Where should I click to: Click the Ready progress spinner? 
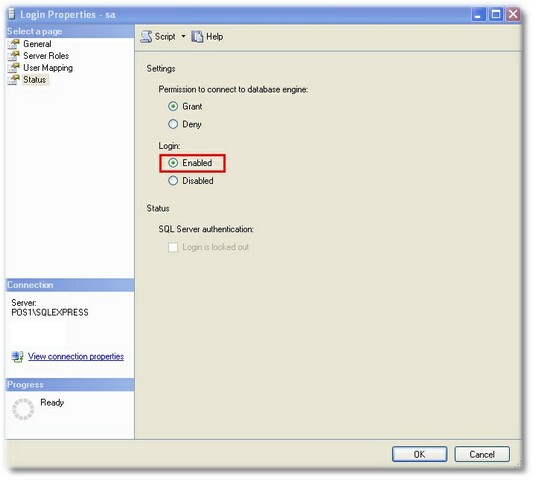[x=23, y=409]
